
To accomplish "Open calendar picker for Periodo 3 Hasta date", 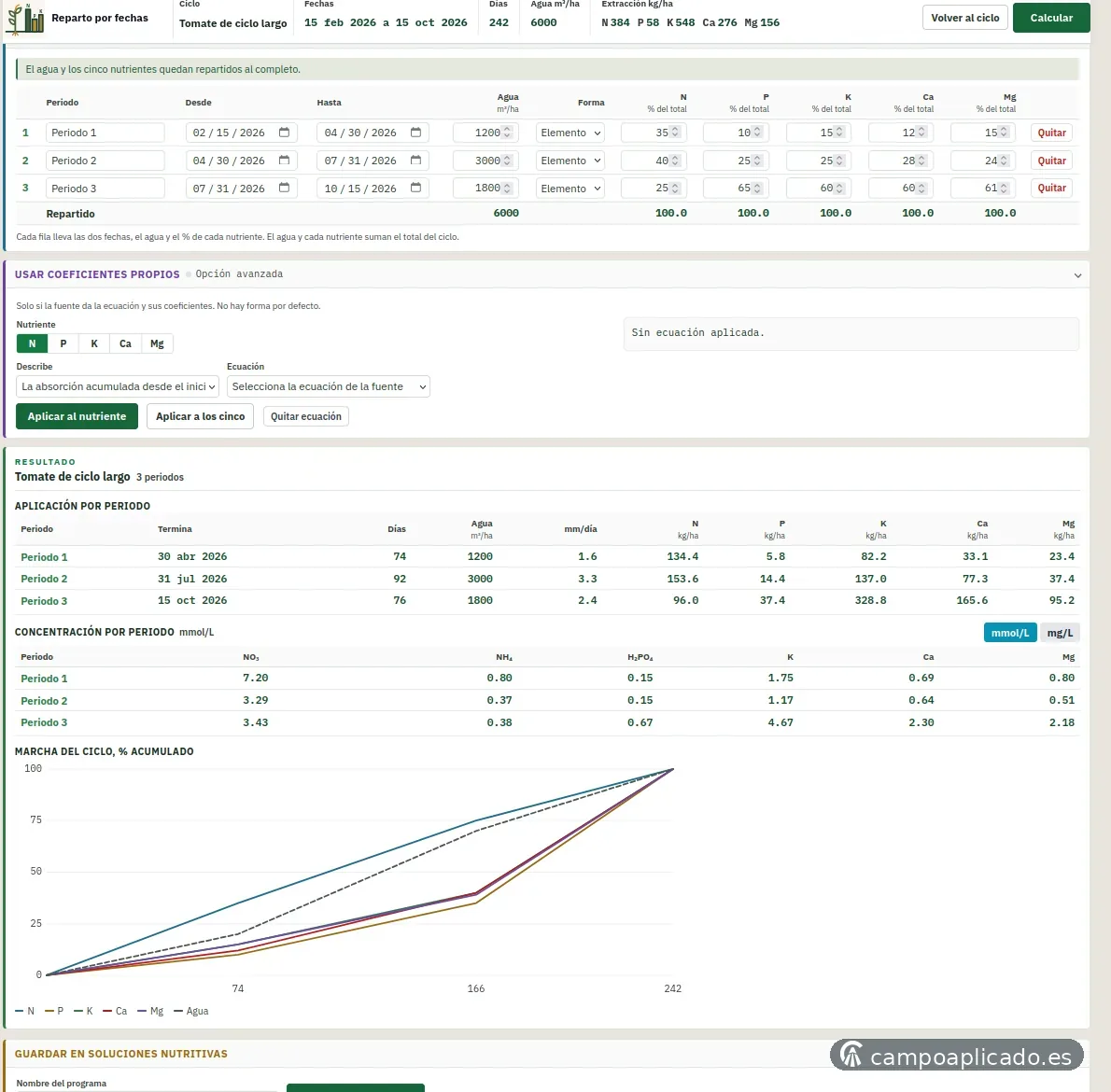I will [415, 188].
